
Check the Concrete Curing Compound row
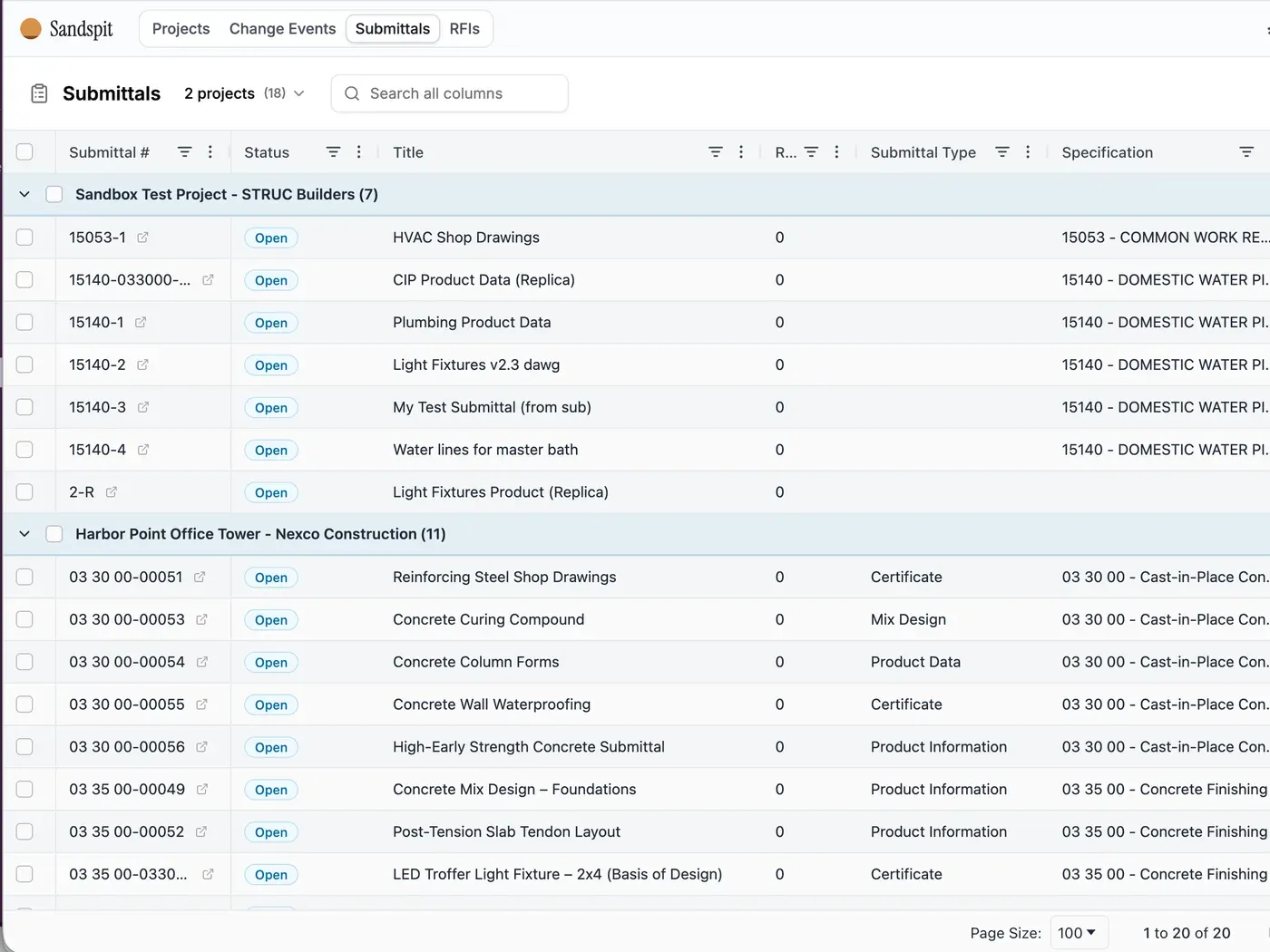24,619
